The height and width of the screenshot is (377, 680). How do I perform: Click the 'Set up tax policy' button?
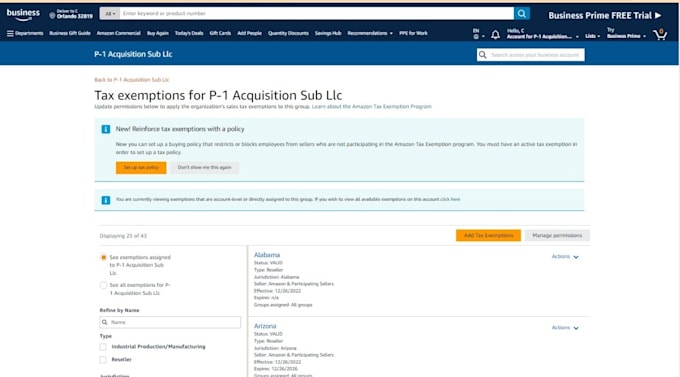141,167
